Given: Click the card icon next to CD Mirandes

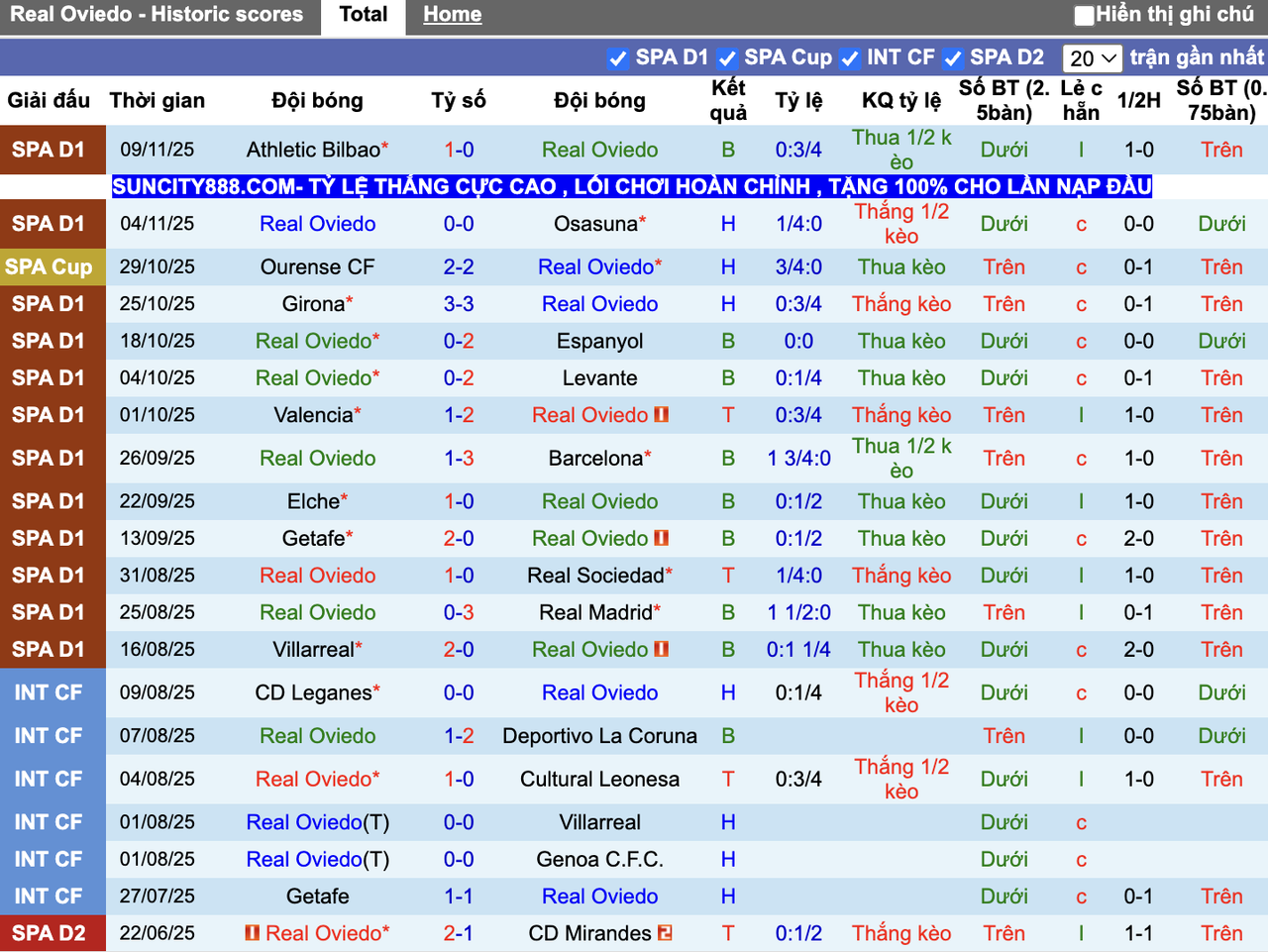Looking at the screenshot, I should [x=665, y=932].
